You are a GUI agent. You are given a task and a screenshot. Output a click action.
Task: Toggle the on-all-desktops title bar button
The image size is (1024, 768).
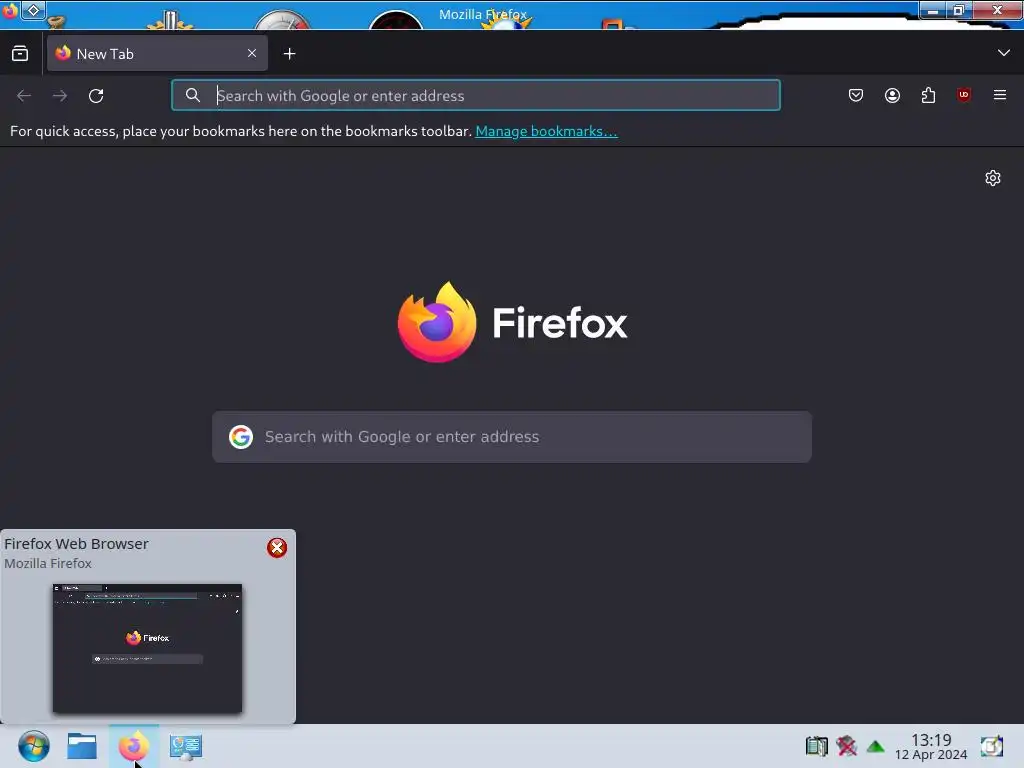click(33, 10)
